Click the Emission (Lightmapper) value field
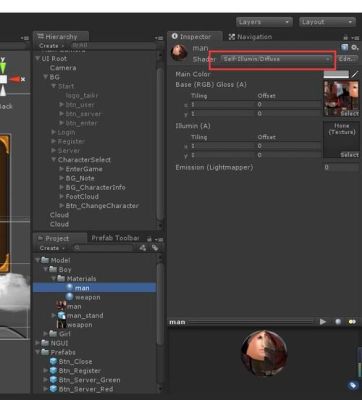The image size is (362, 400). (x=341, y=167)
